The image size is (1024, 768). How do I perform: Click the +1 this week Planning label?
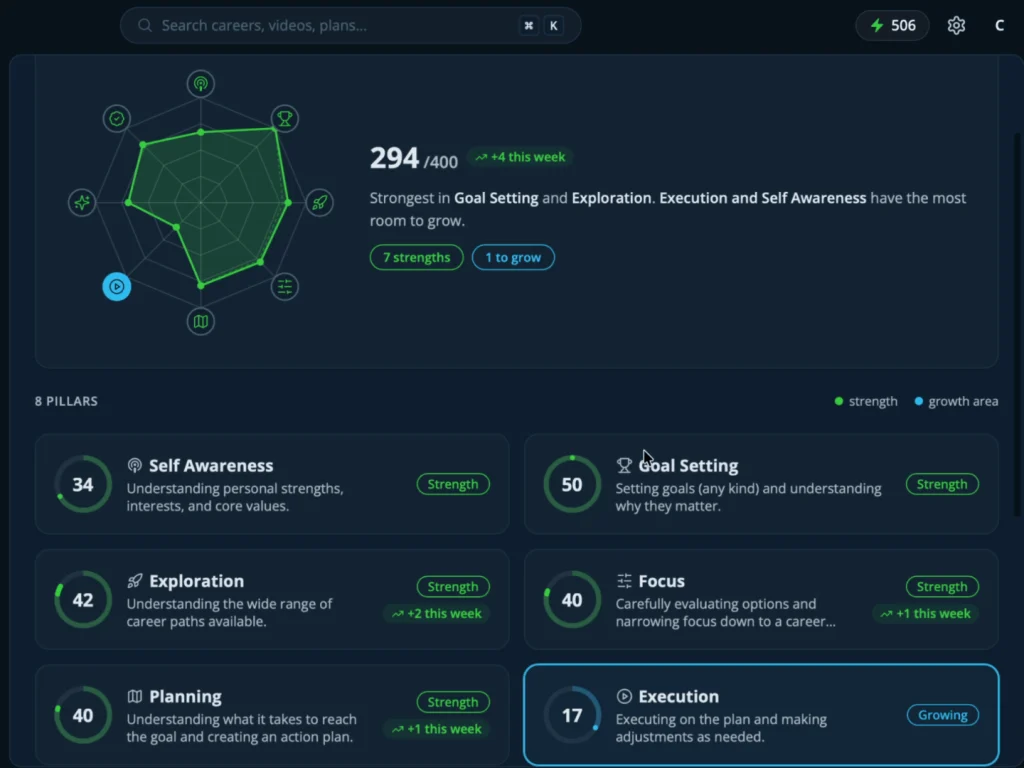pos(437,729)
